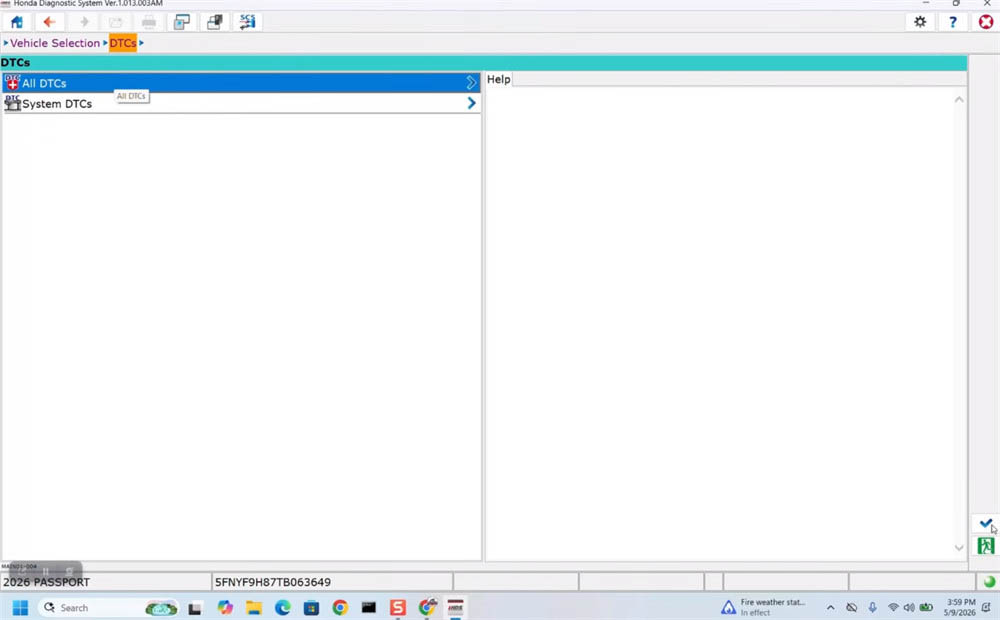
Task: Open the black terminal taskbar icon
Action: tap(369, 608)
